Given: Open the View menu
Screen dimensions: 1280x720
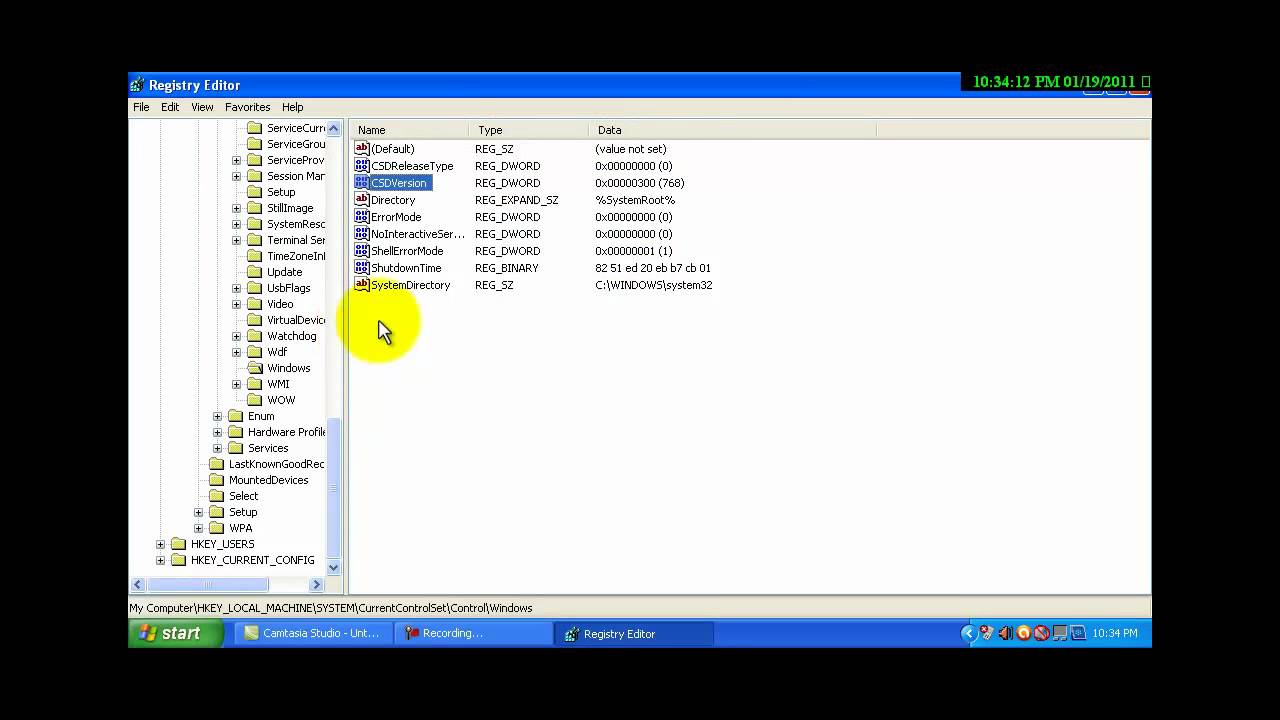Looking at the screenshot, I should tap(202, 107).
